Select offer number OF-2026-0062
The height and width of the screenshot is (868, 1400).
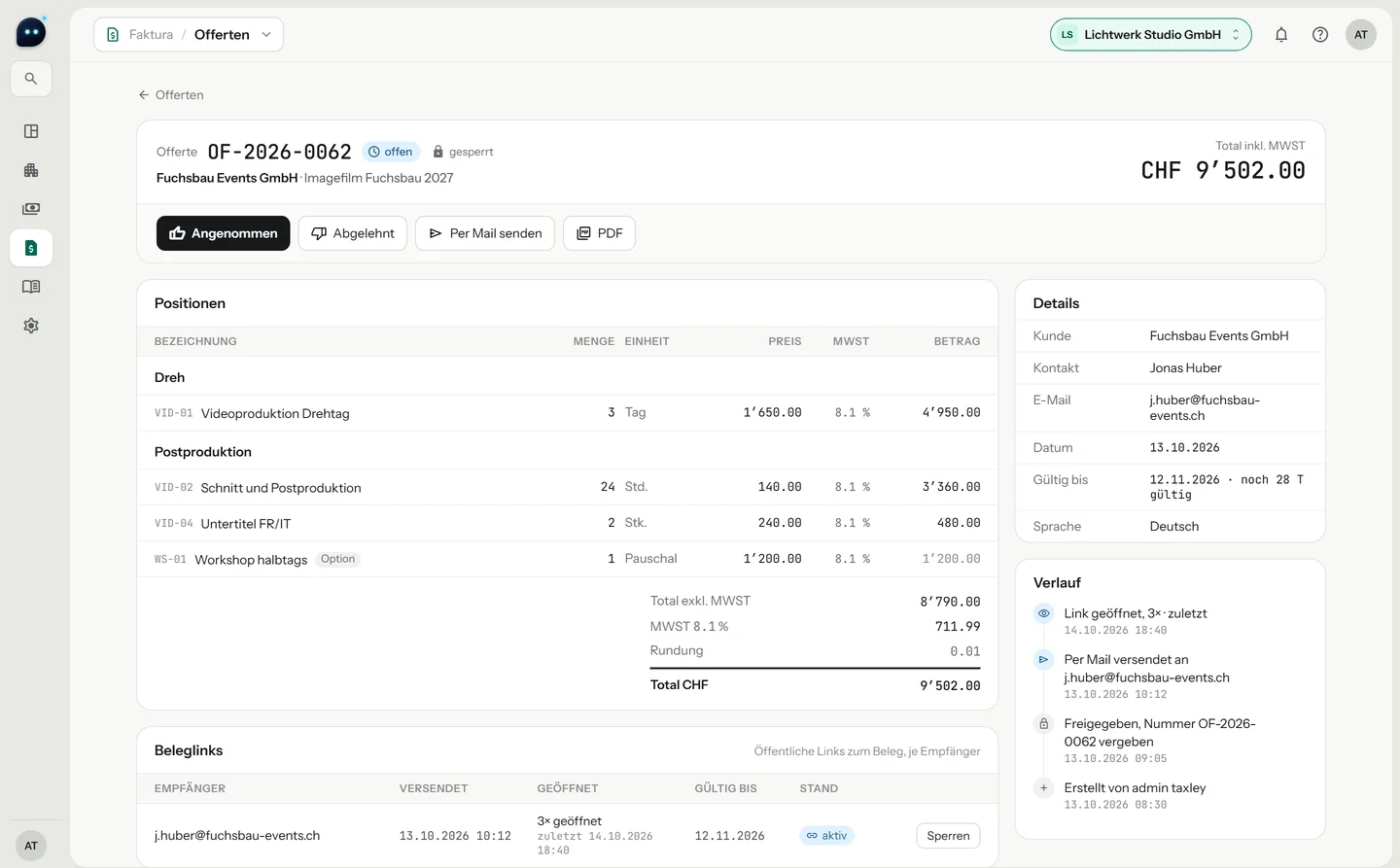tap(280, 152)
